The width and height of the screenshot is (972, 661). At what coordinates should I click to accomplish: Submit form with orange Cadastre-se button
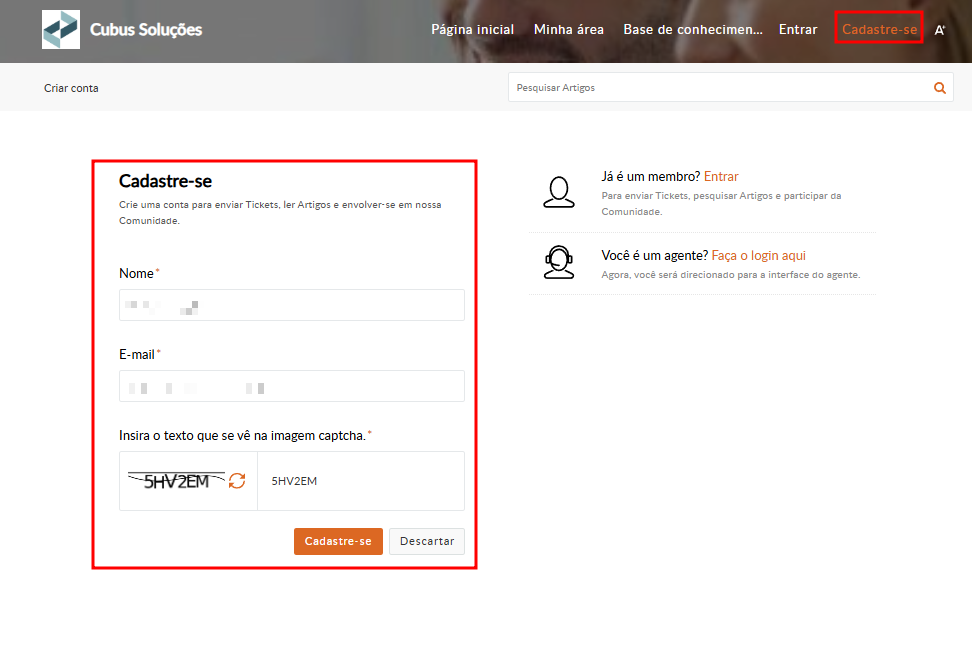click(338, 541)
